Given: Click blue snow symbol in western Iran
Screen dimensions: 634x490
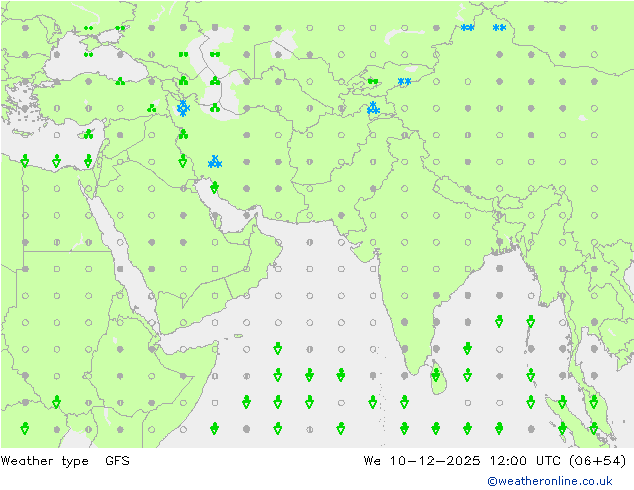Looking at the screenshot, I should pyautogui.click(x=214, y=161).
